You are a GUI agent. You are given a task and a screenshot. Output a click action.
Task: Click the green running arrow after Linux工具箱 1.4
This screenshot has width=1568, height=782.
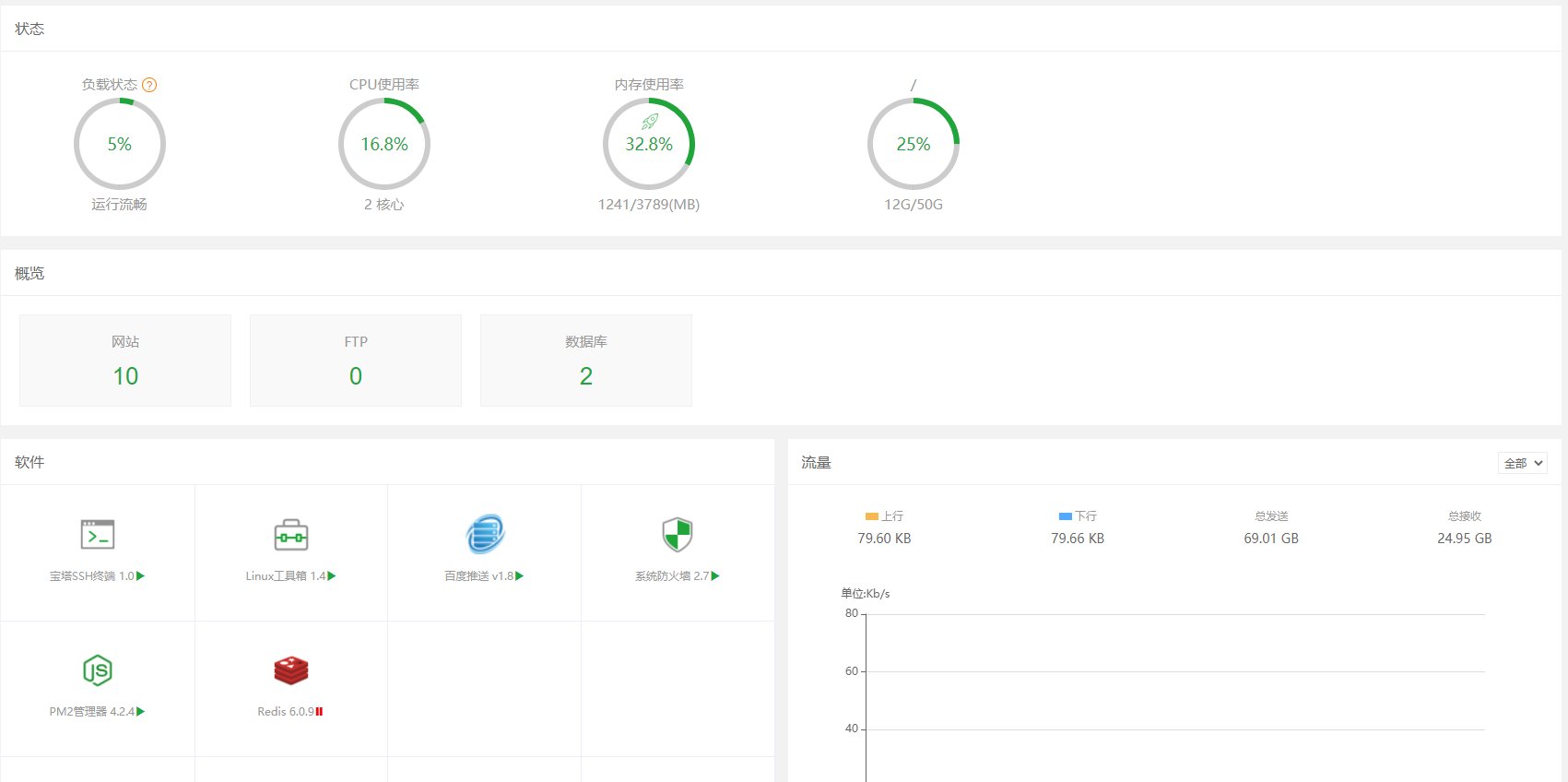332,576
